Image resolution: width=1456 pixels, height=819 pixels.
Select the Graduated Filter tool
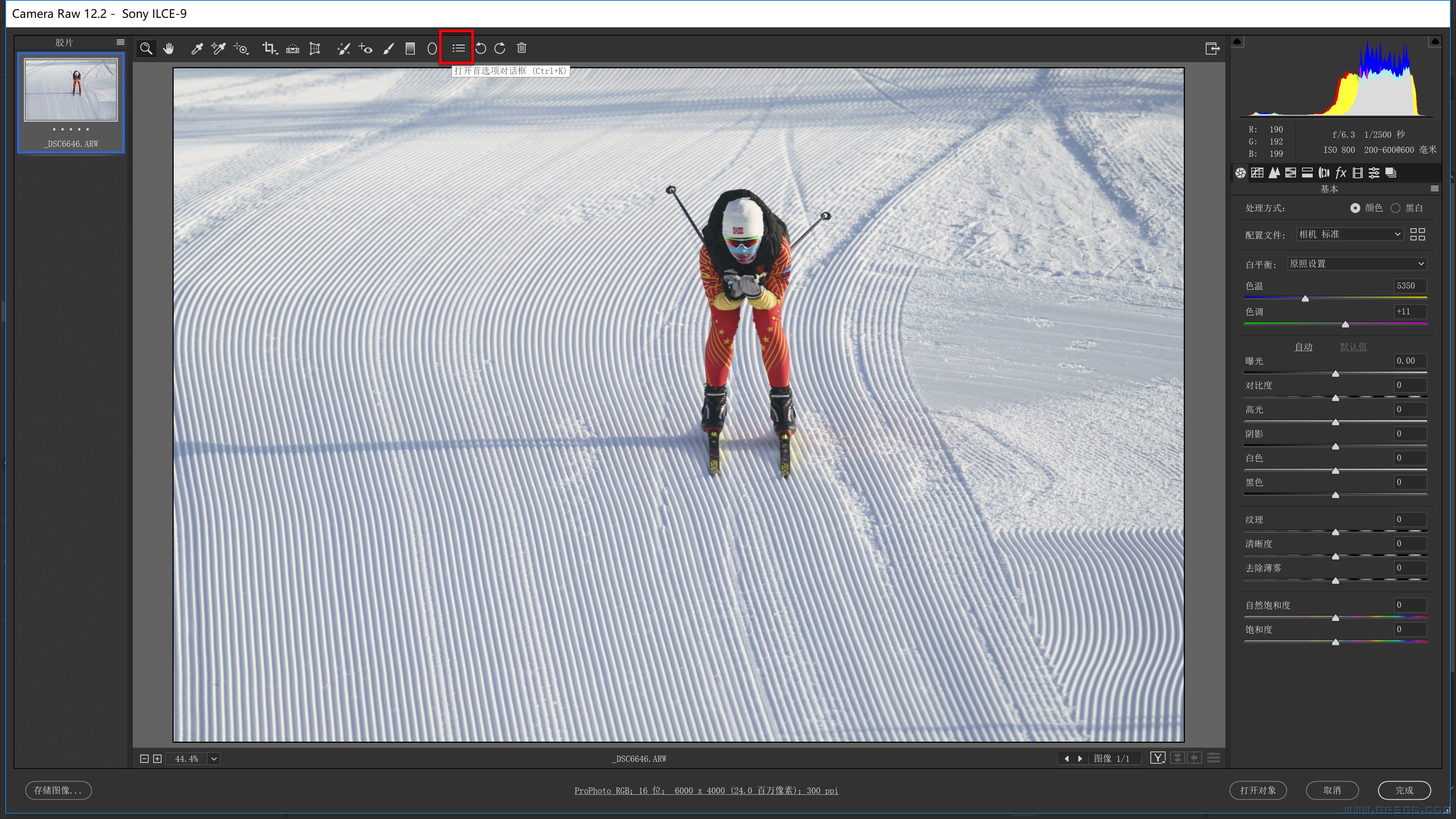coord(410,49)
